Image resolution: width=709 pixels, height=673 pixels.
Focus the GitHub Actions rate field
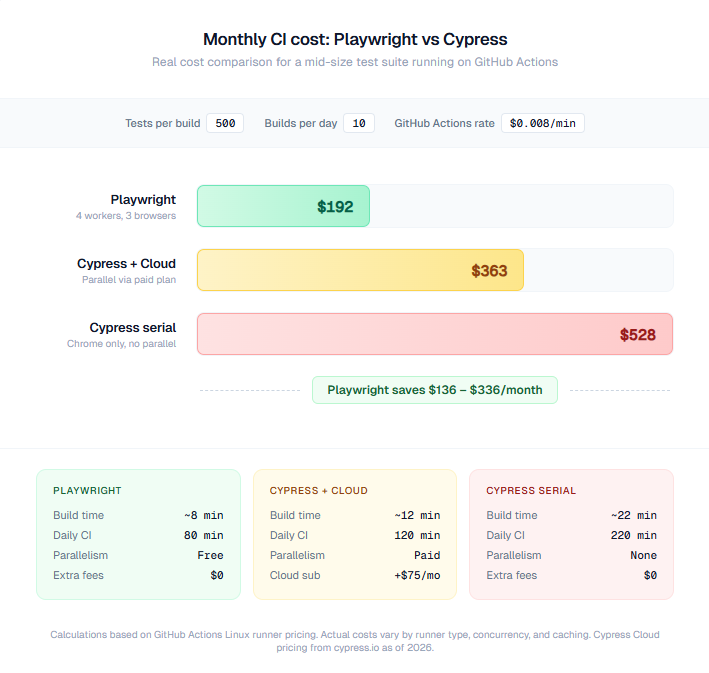pyautogui.click(x=542, y=123)
